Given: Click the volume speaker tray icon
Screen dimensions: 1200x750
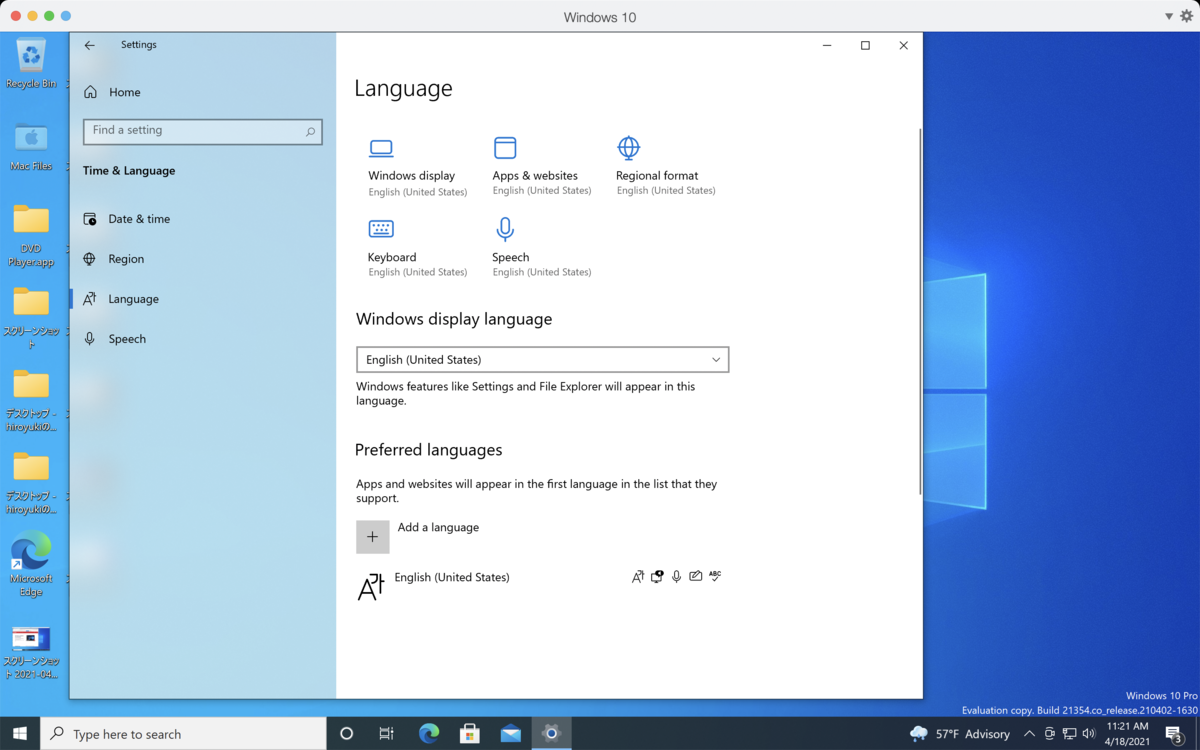Looking at the screenshot, I should 1088,734.
